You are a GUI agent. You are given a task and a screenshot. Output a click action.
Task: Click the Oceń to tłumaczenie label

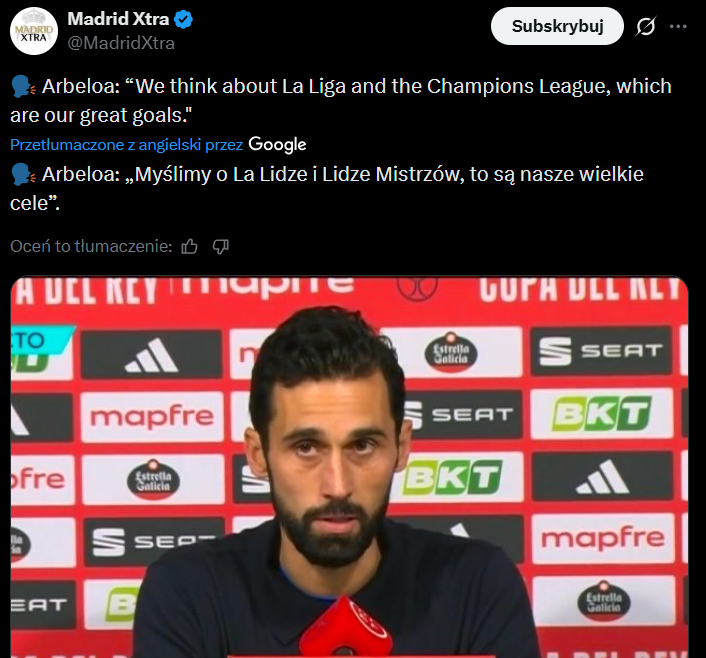point(91,246)
